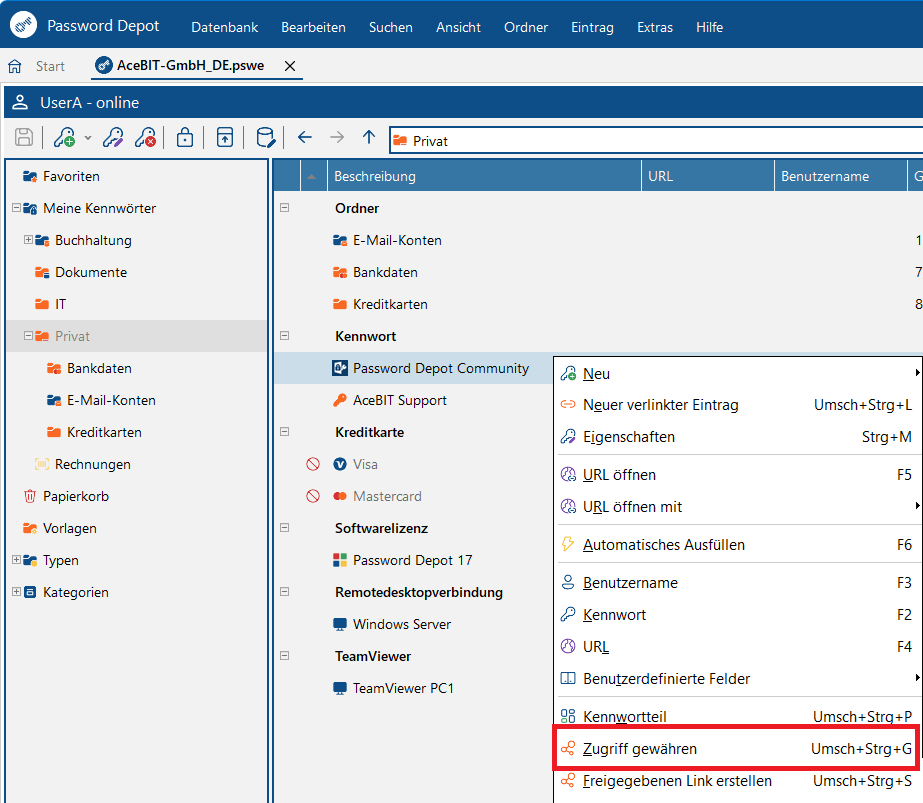Click the edit entry key-pencil icon

pos(113,137)
